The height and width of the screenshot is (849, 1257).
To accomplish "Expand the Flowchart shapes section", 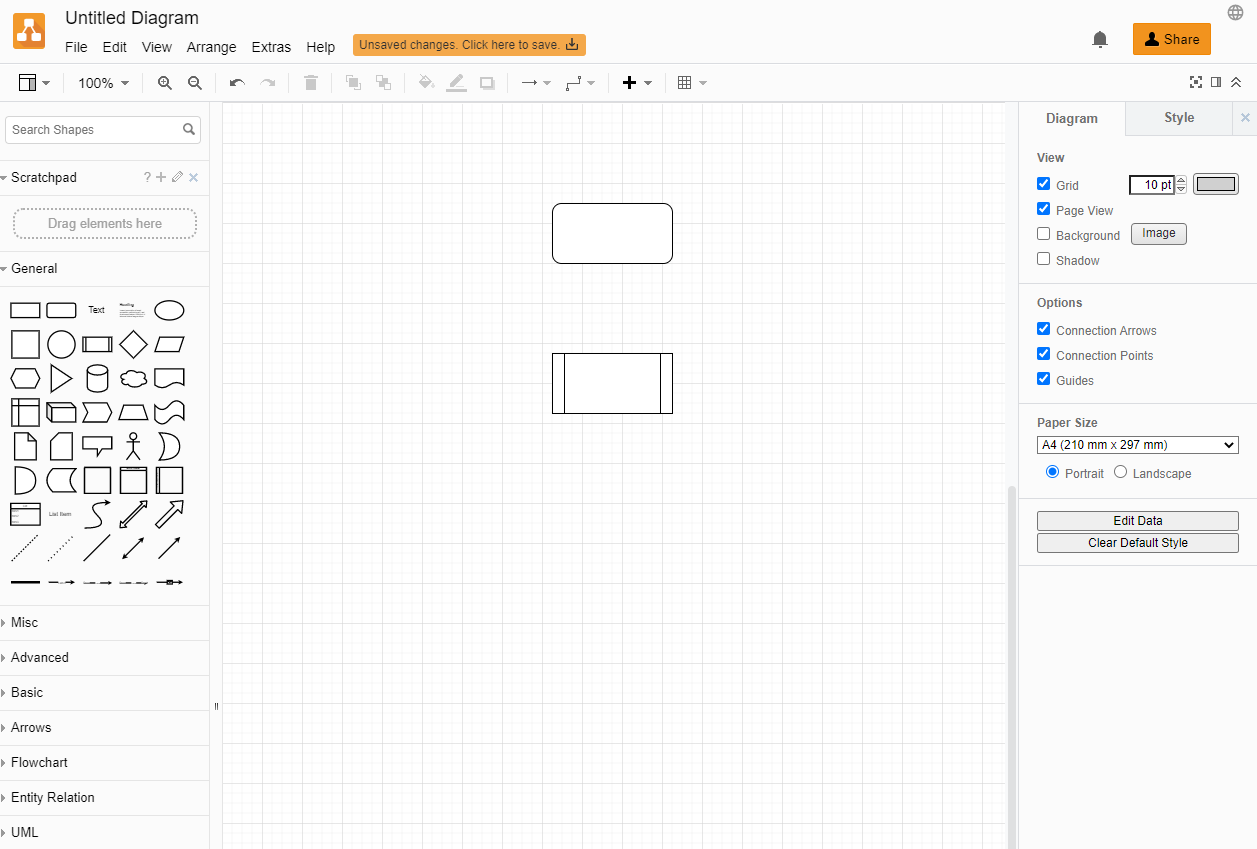I will 105,763.
